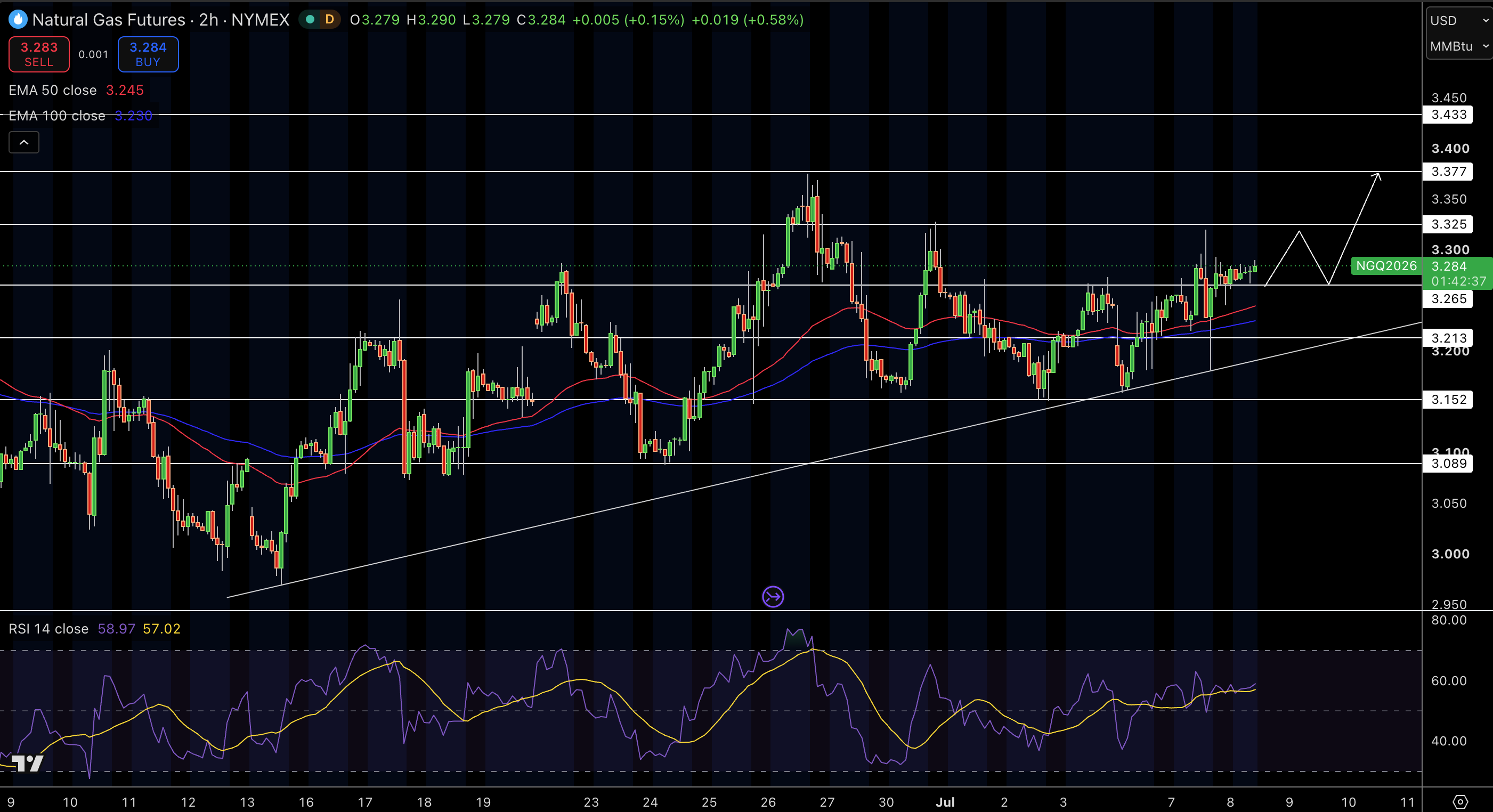The image size is (1493, 812).
Task: Toggle the green market status indicator
Action: [310, 20]
